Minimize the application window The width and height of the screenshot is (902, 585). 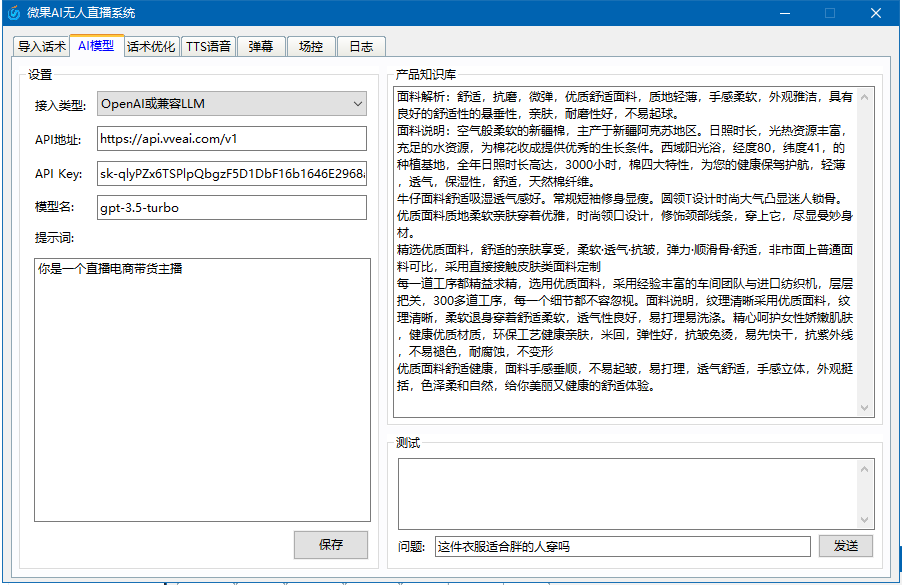pos(784,13)
